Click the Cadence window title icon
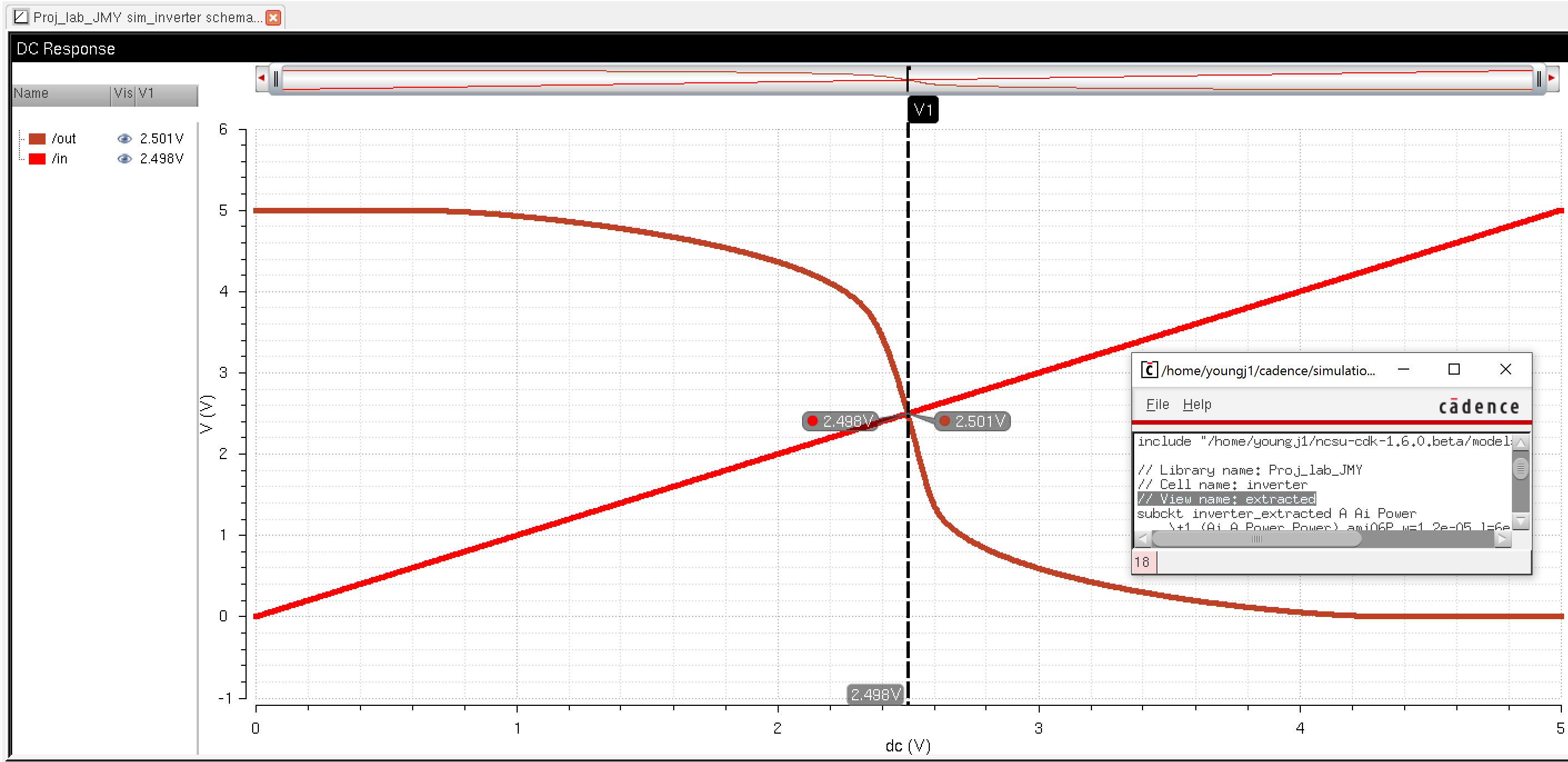This screenshot has height=762, width=1568. coord(1149,370)
